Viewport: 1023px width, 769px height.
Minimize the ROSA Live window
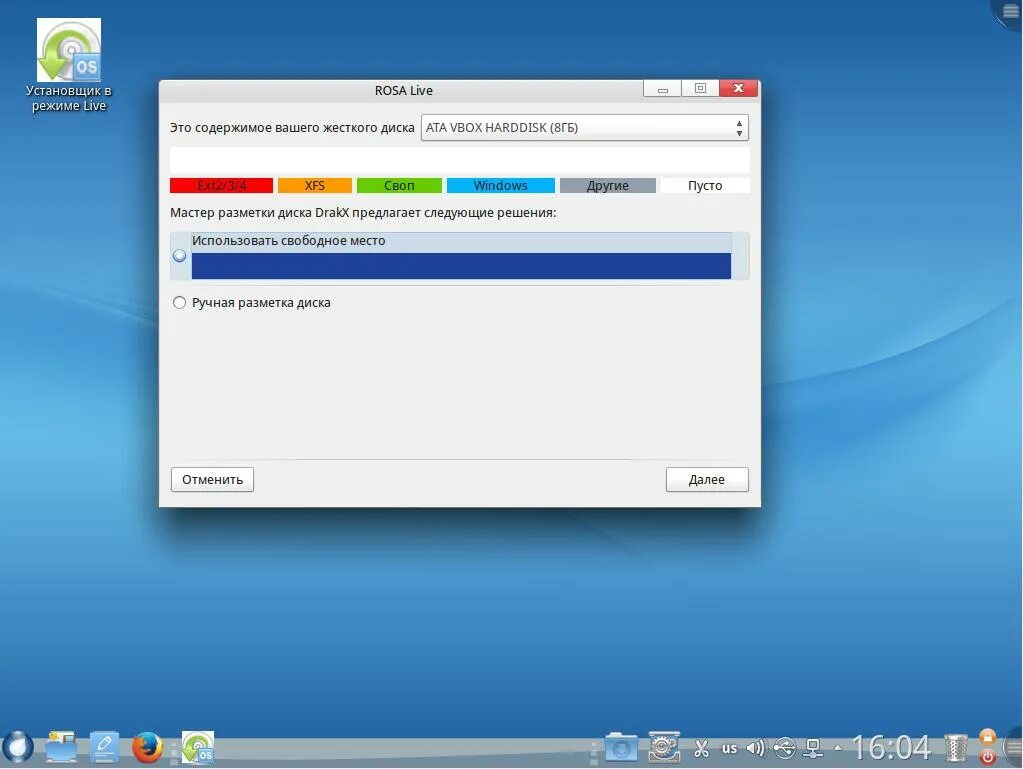click(662, 89)
